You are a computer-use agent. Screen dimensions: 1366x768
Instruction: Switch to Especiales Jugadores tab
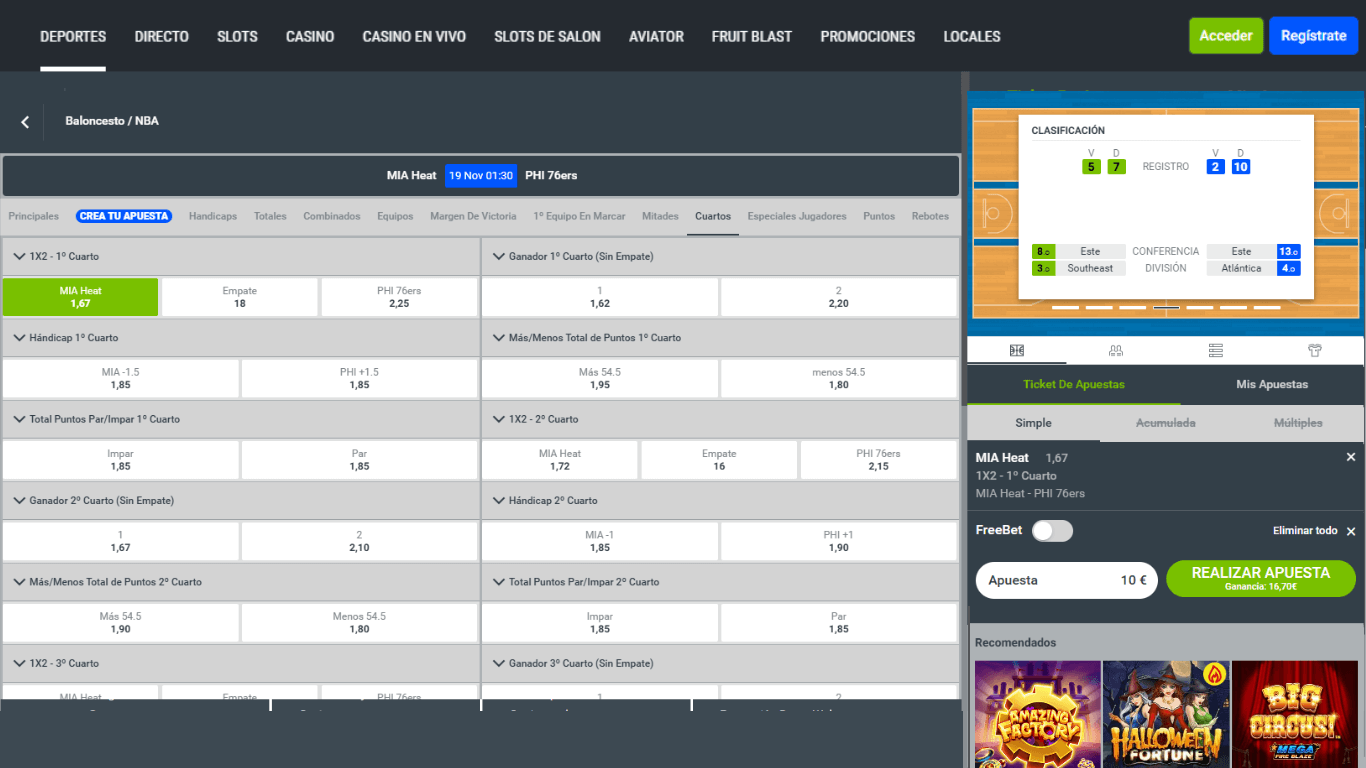[x=797, y=216]
